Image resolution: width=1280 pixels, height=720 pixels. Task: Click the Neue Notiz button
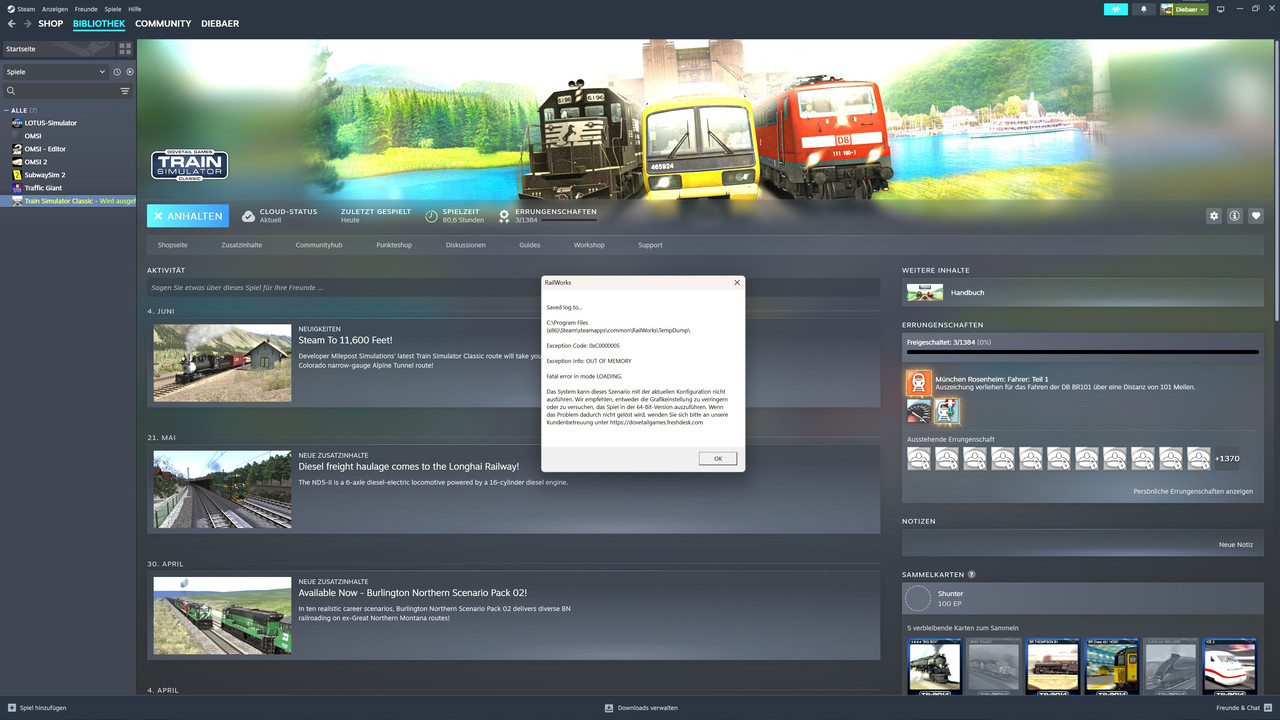click(x=1236, y=544)
